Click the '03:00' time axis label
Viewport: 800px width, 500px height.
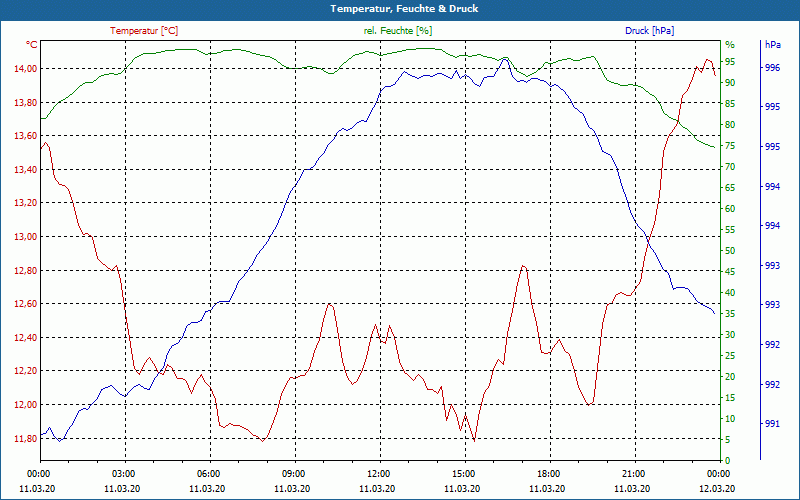pos(122,473)
